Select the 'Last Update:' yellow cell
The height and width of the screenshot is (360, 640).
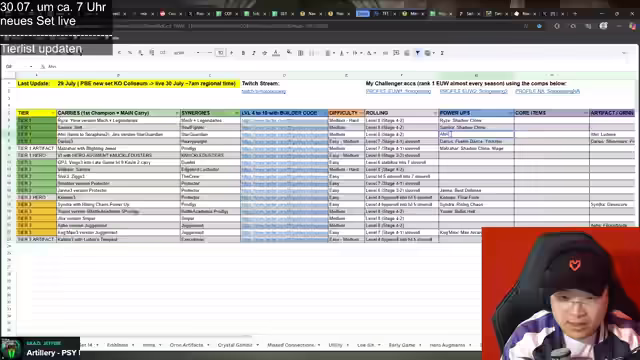(36, 83)
